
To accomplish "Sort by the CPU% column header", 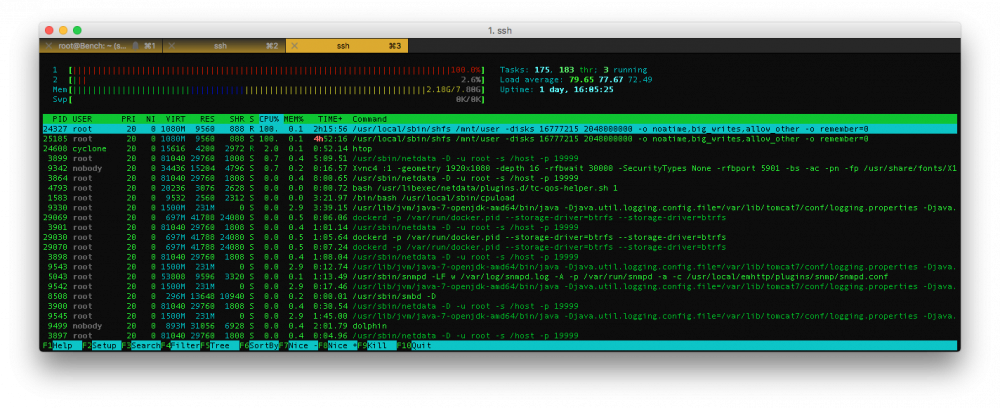I will [x=269, y=119].
